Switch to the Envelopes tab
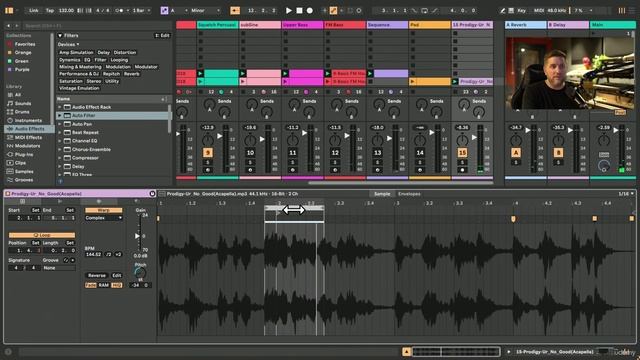The width and height of the screenshot is (640, 360). [409, 194]
